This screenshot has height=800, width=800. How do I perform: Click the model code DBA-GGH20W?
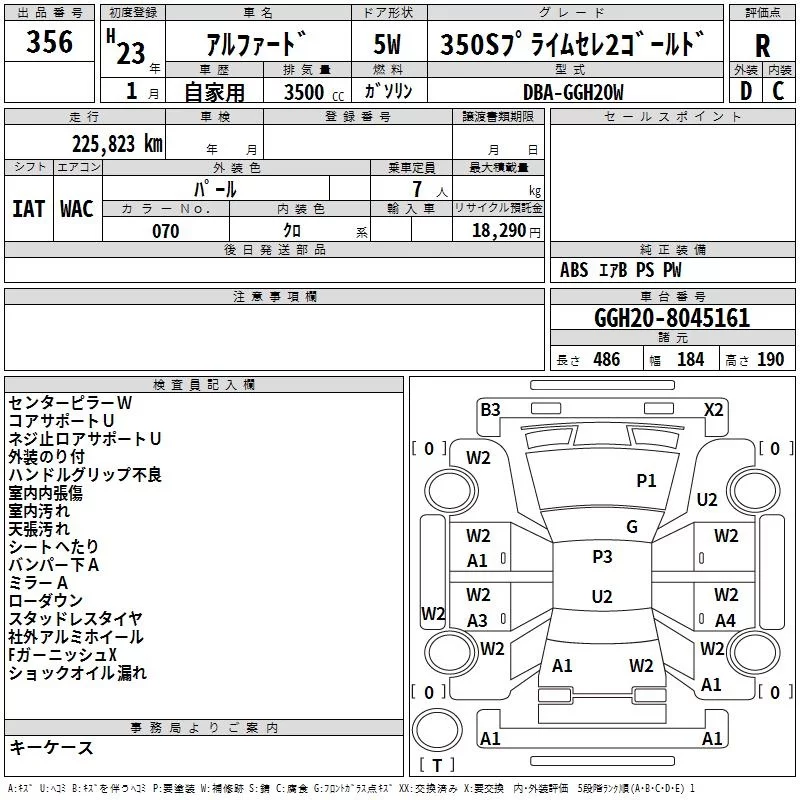[x=573, y=92]
